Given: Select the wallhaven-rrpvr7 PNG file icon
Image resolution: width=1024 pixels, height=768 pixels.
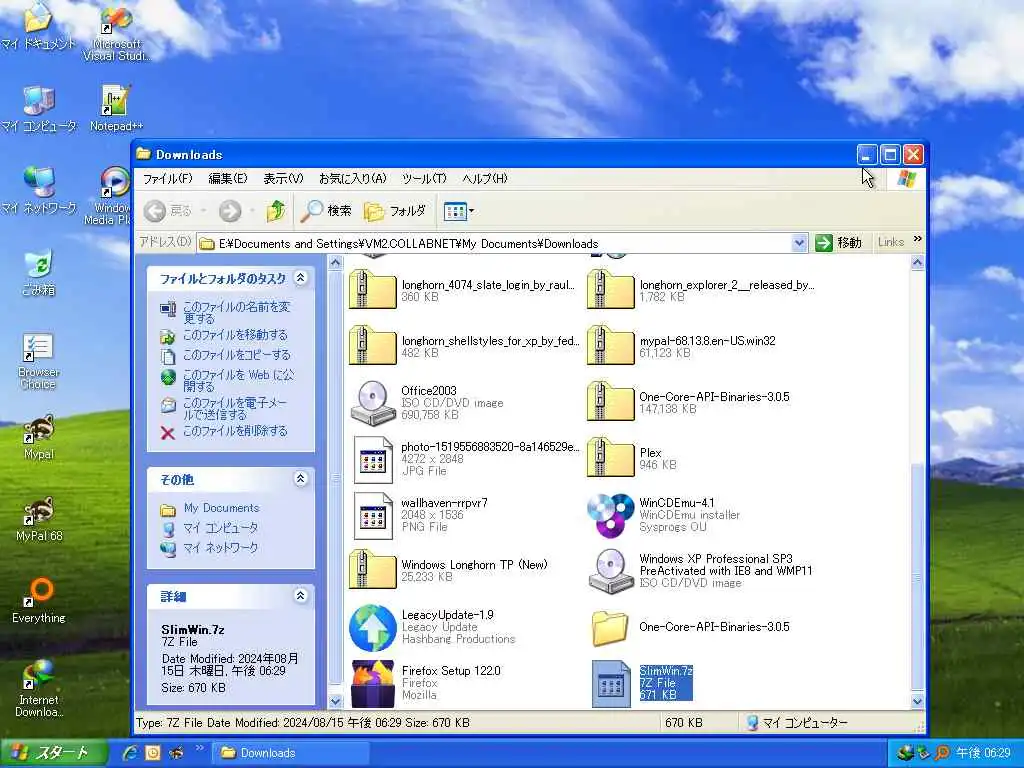Looking at the screenshot, I should (x=372, y=515).
